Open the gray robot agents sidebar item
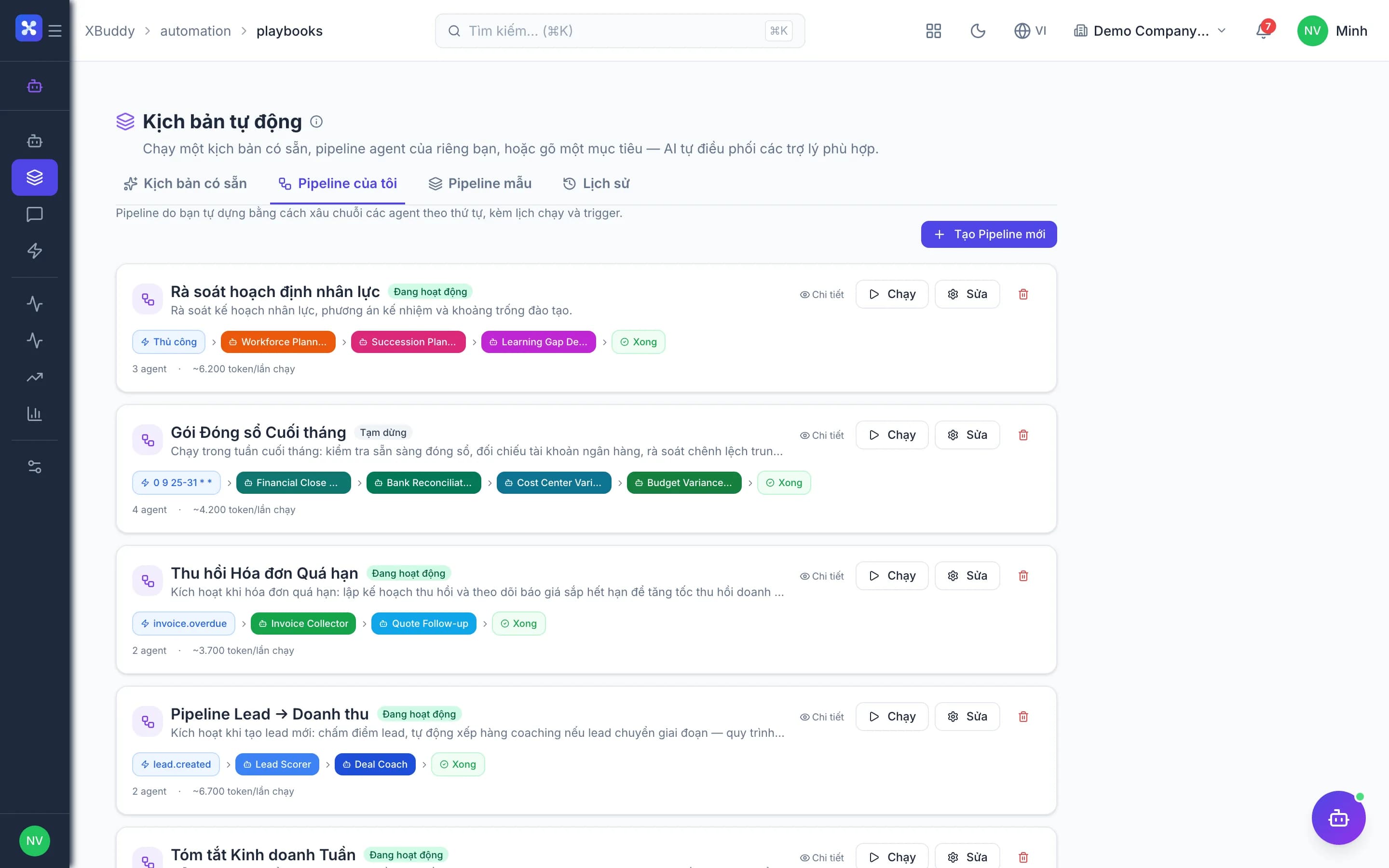 [x=35, y=141]
